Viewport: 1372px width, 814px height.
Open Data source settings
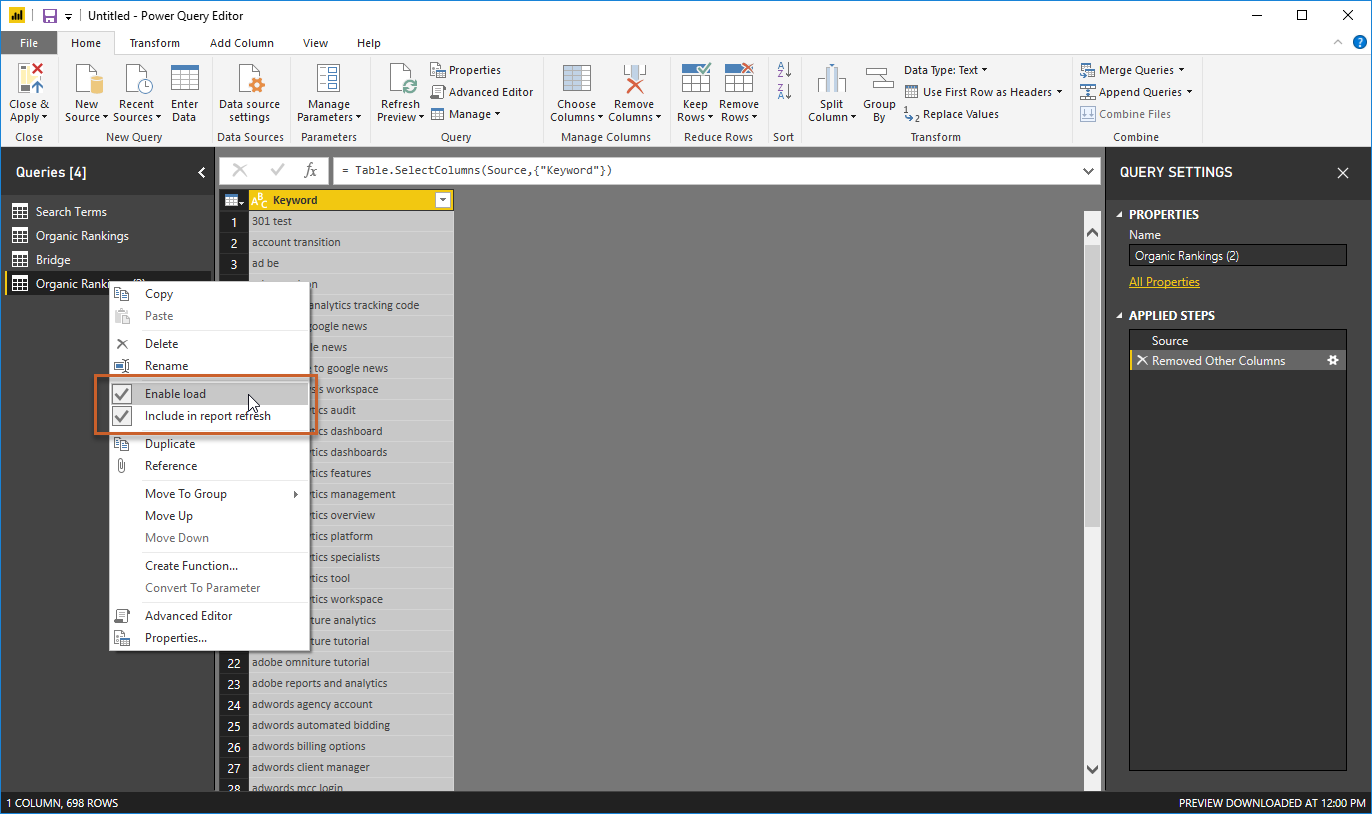[x=249, y=91]
